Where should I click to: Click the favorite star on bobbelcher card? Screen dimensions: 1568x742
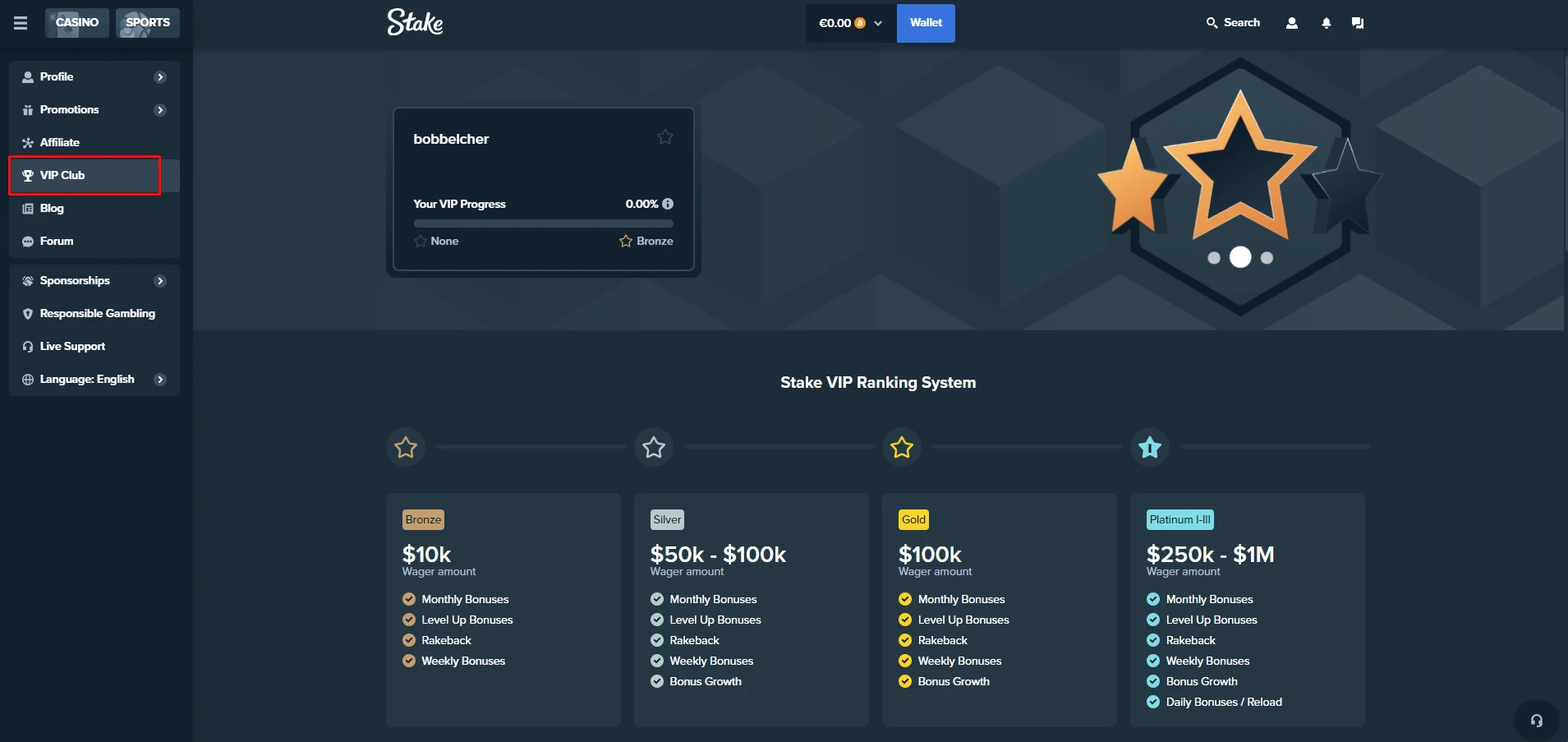pyautogui.click(x=664, y=137)
